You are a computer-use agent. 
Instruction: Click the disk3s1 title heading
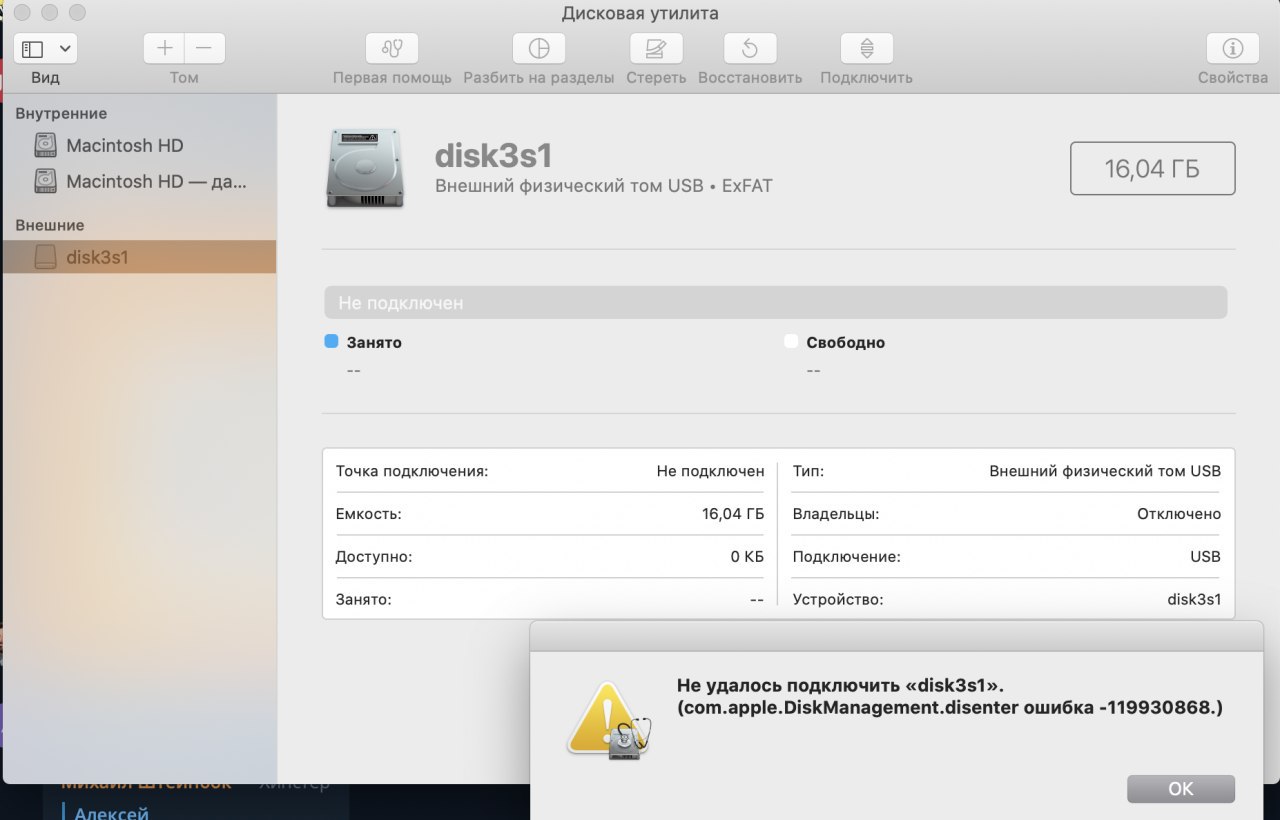[493, 155]
